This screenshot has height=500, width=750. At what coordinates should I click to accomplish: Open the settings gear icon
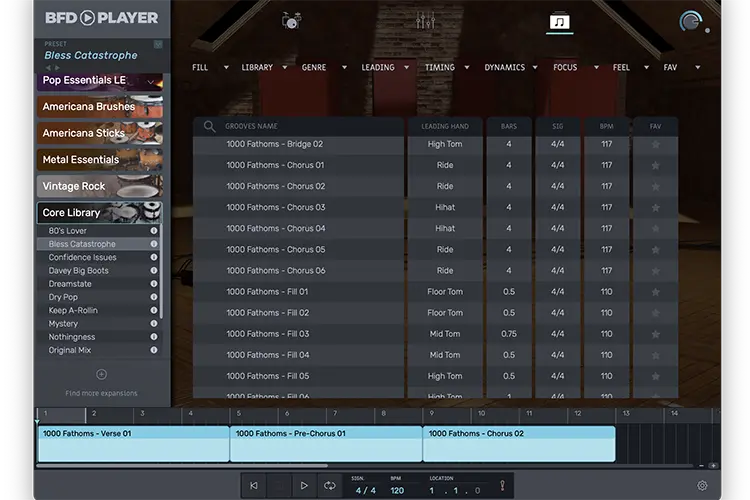[702, 486]
